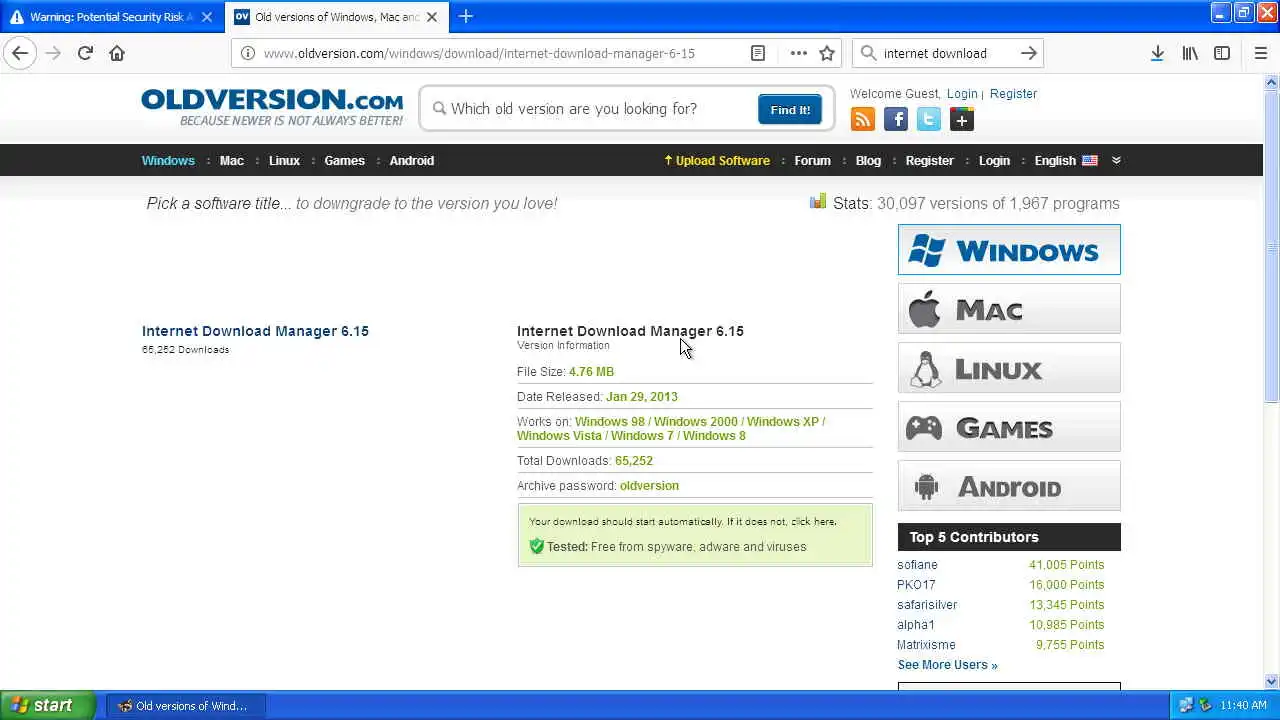Toggle reader view icon in address bar
Image resolution: width=1280 pixels, height=720 pixels.
pos(758,53)
